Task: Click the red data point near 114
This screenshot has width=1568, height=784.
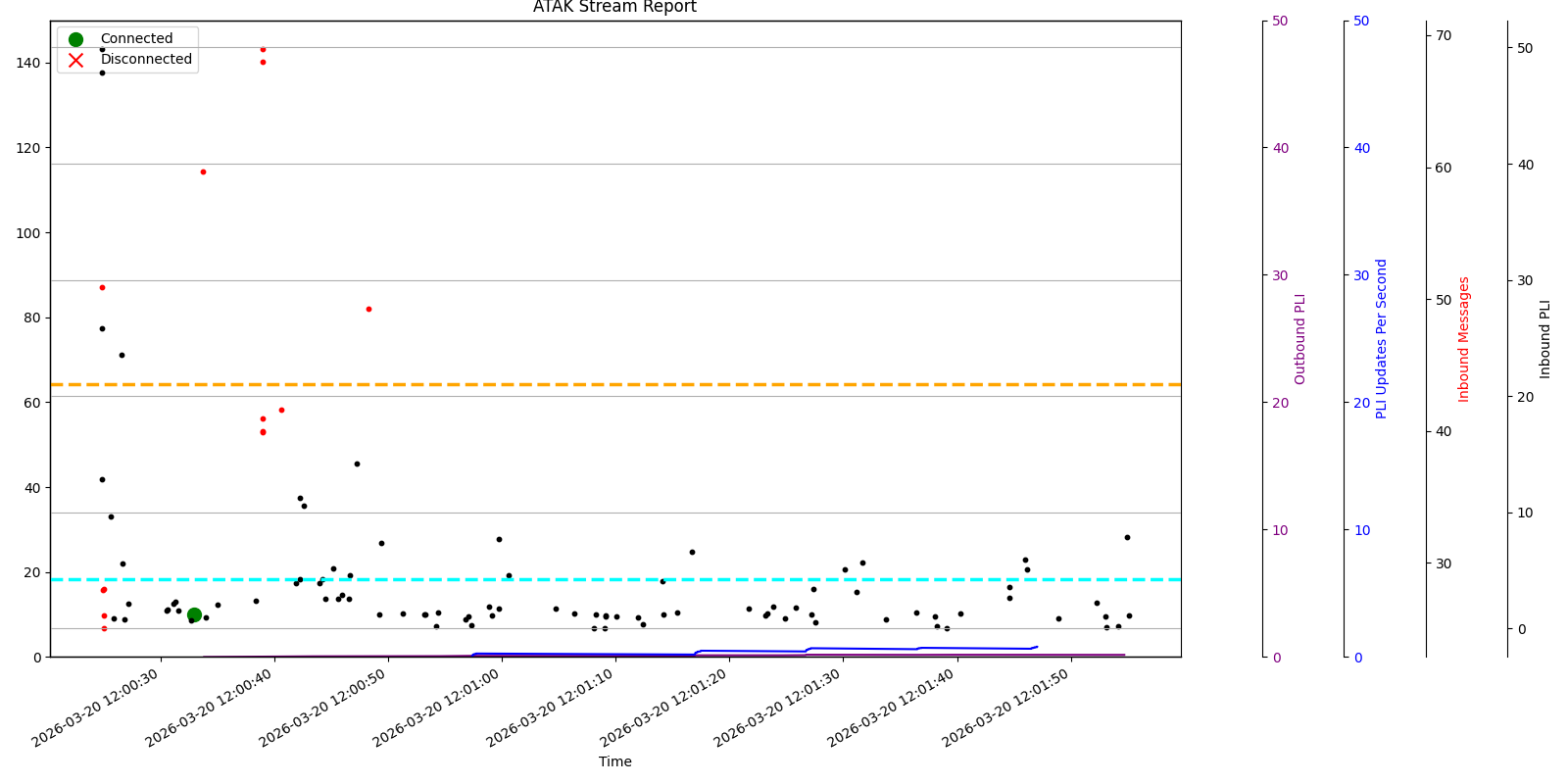Action: [x=203, y=171]
